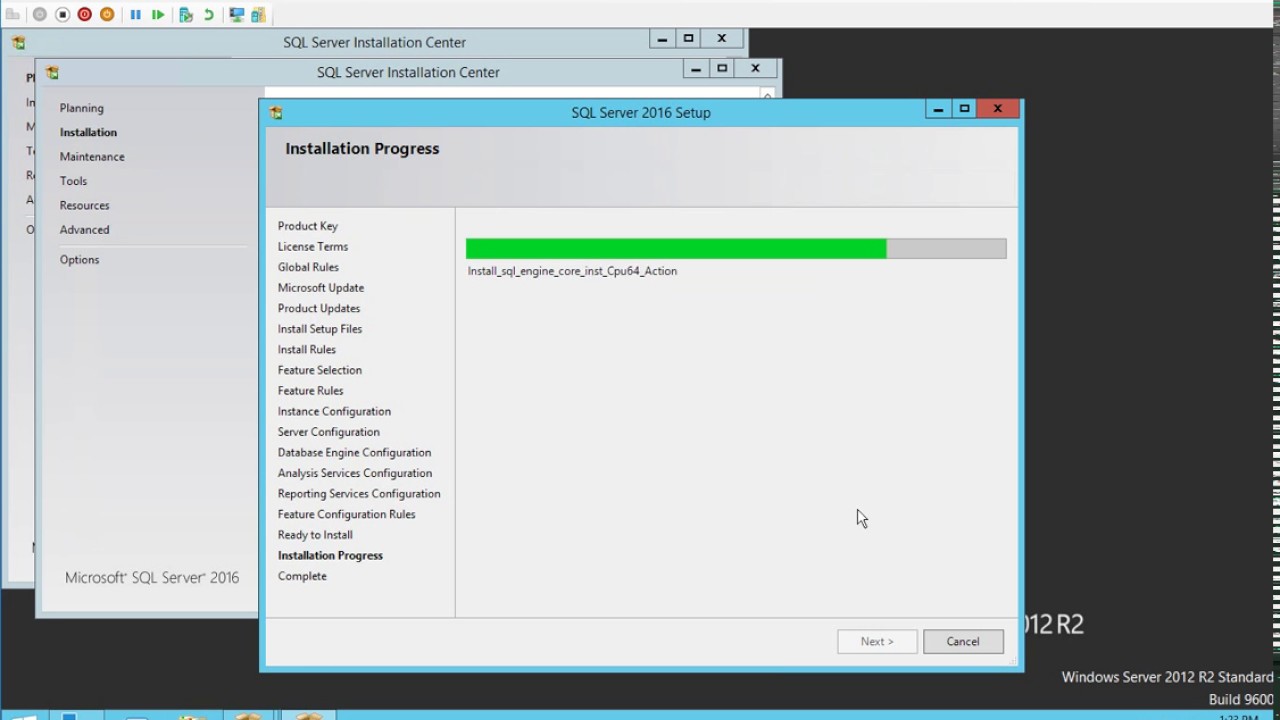Click Installation Progress page heading

362,149
